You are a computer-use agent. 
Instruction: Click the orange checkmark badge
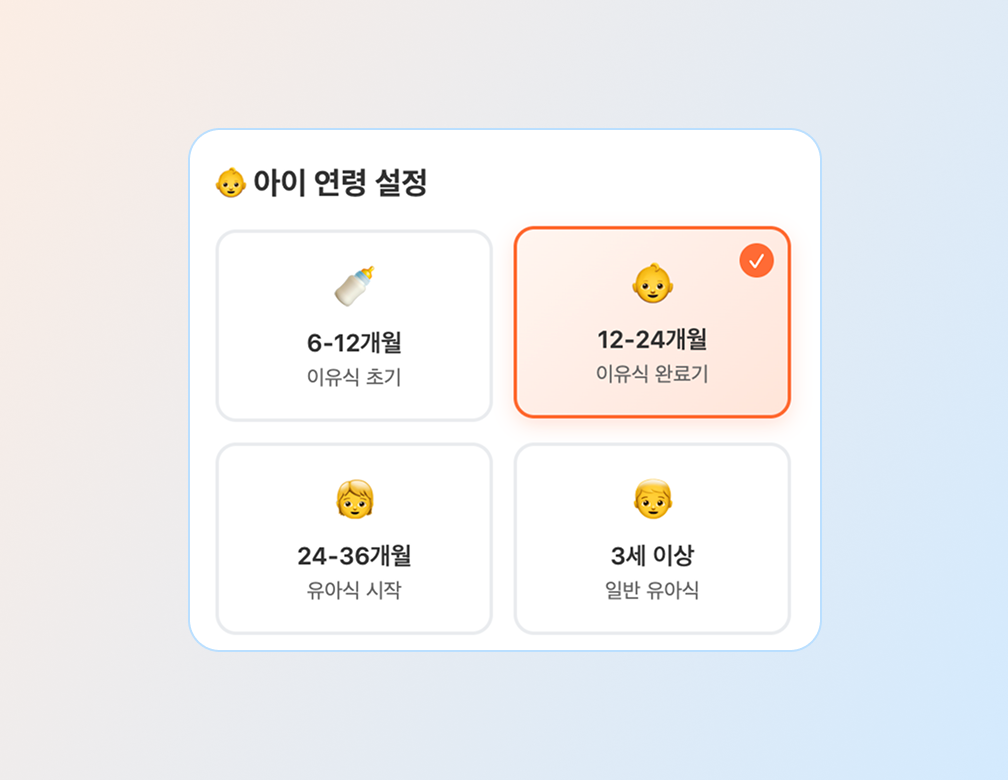tap(756, 261)
